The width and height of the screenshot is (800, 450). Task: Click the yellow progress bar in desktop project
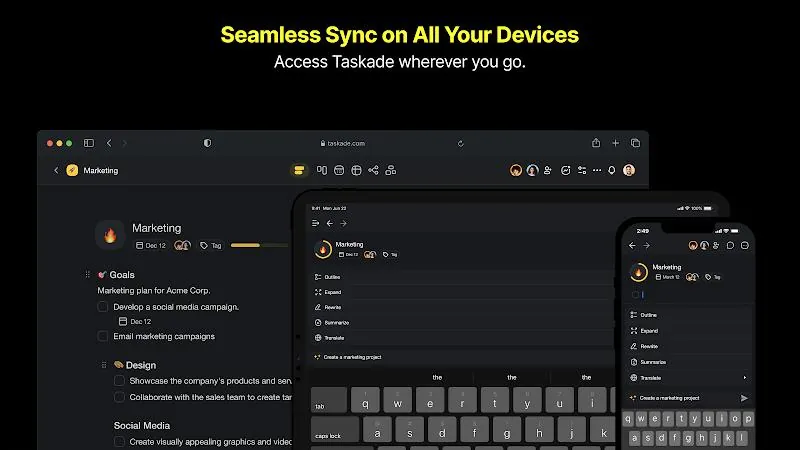coord(259,245)
